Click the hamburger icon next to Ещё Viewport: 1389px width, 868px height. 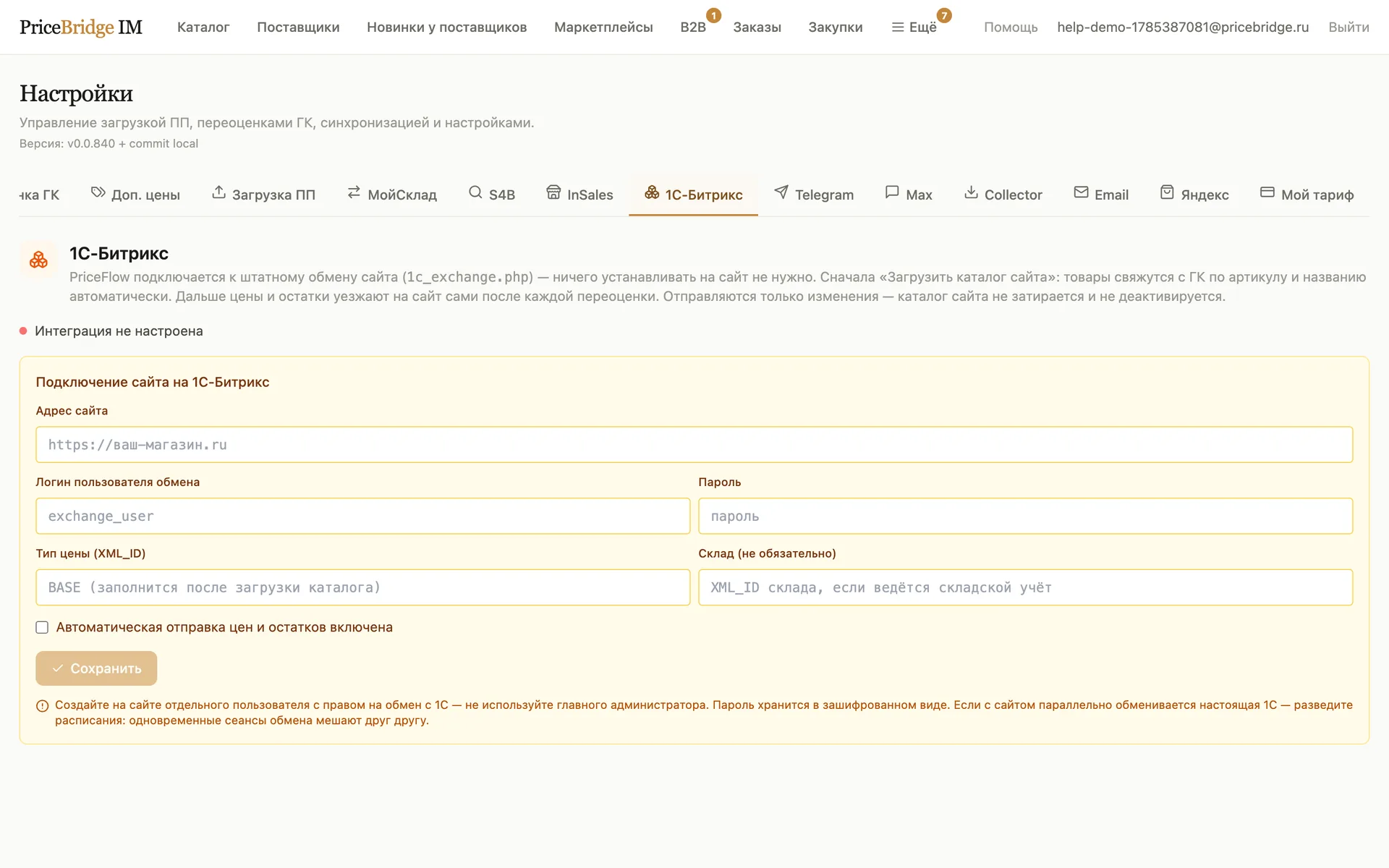click(898, 27)
